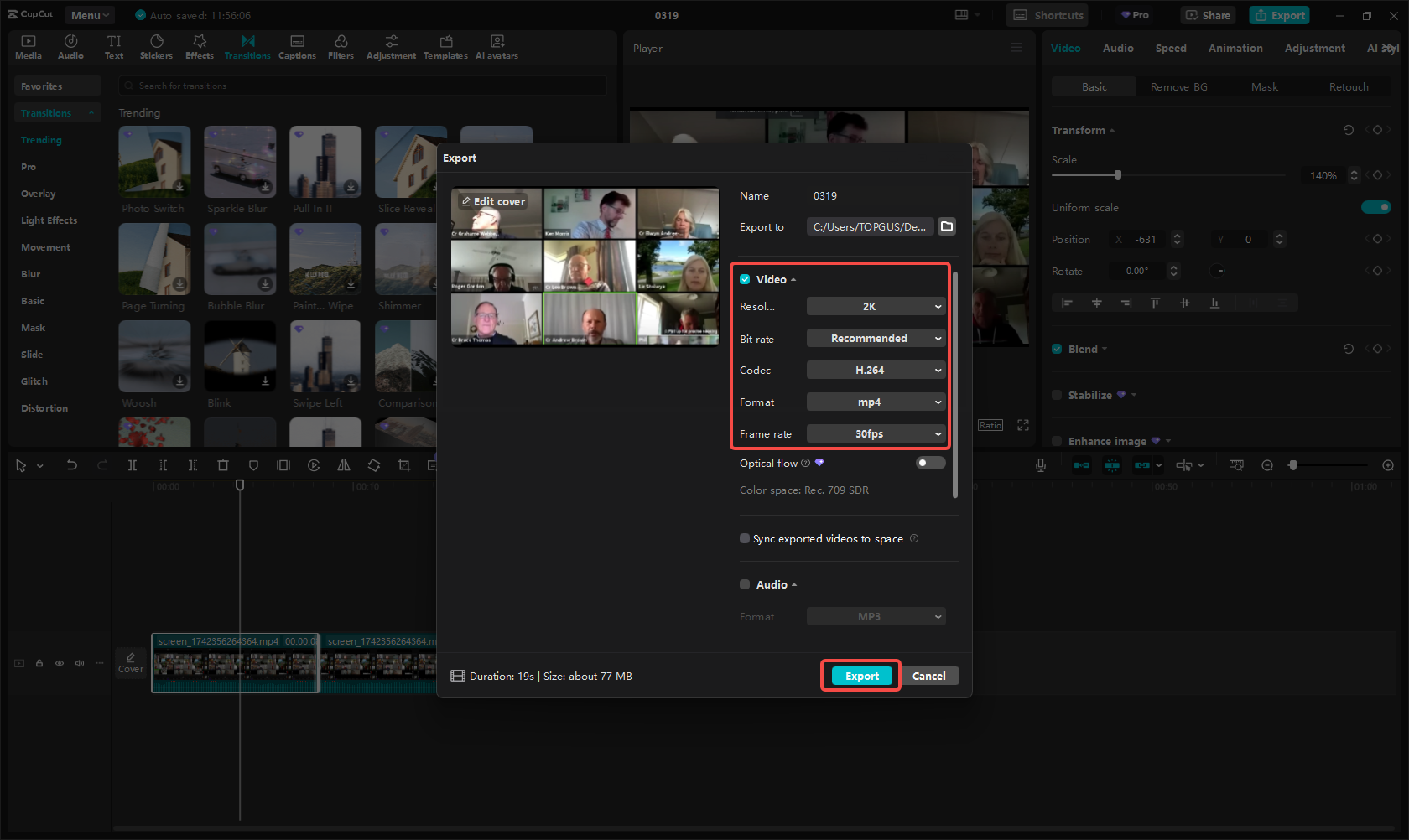Adjust the timeline zoom slider
Image resolution: width=1409 pixels, height=840 pixels.
pyautogui.click(x=1292, y=465)
